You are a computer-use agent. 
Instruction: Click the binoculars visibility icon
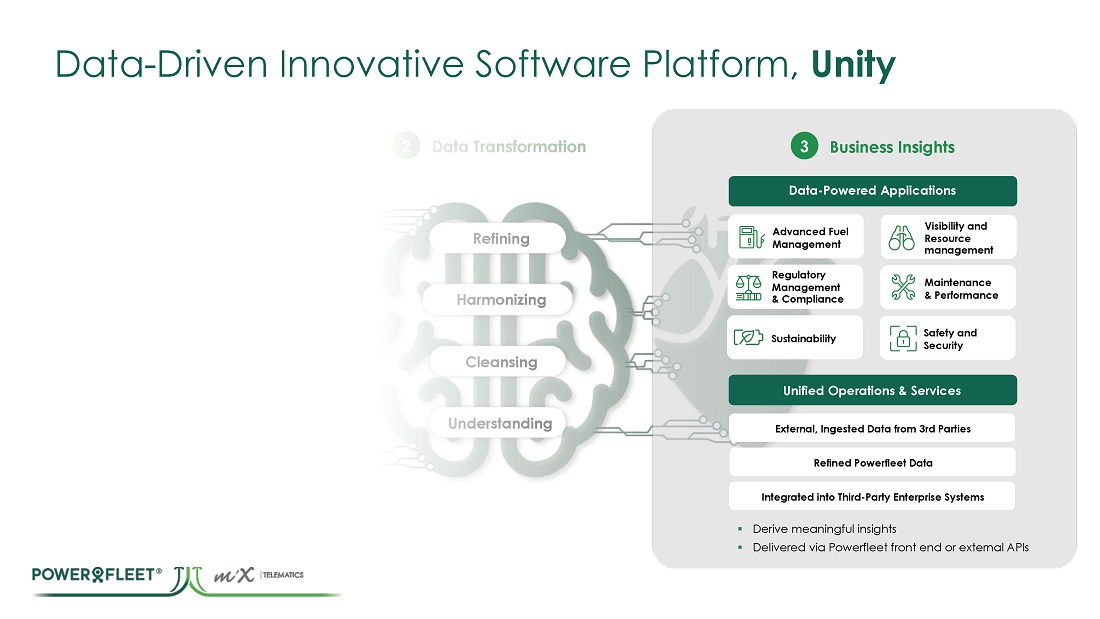click(x=902, y=238)
